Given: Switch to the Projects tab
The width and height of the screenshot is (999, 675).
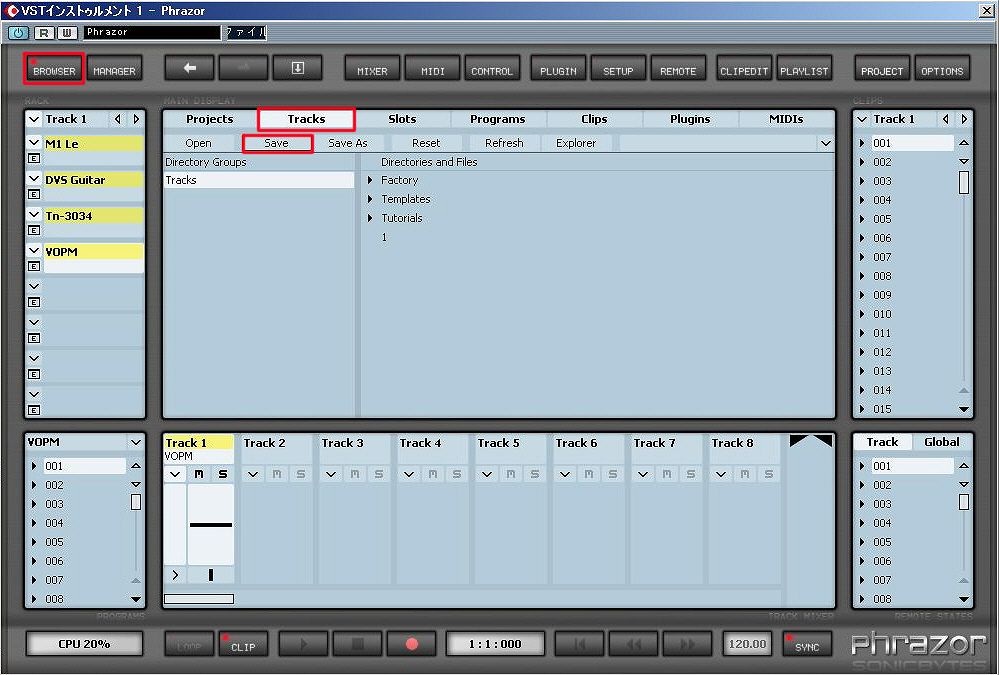Looking at the screenshot, I should point(210,119).
